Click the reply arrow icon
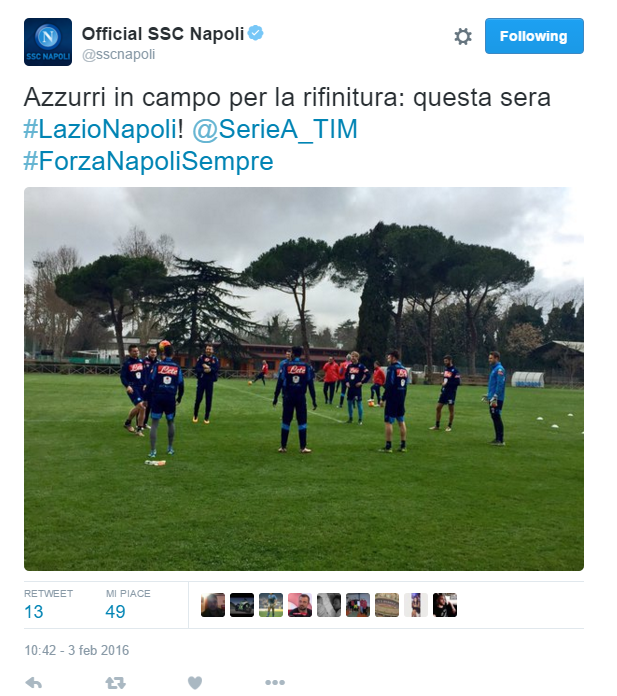 [x=34, y=683]
